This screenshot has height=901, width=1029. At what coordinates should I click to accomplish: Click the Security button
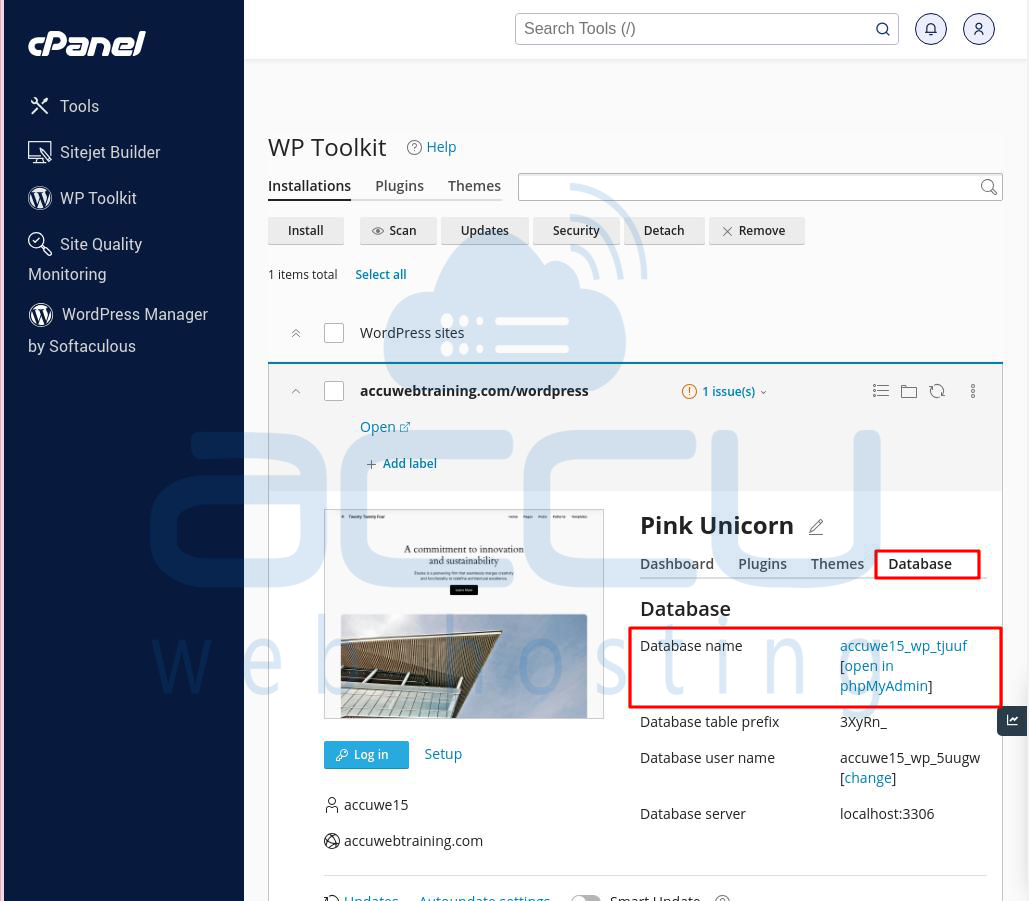576,230
